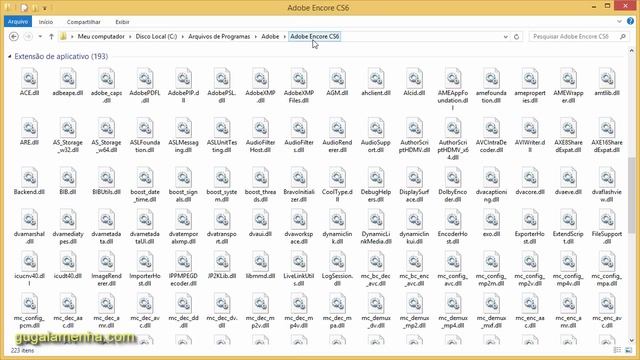Image resolution: width=640 pixels, height=360 pixels.
Task: Select AudioRenderer.dll file icon
Action: (x=337, y=128)
